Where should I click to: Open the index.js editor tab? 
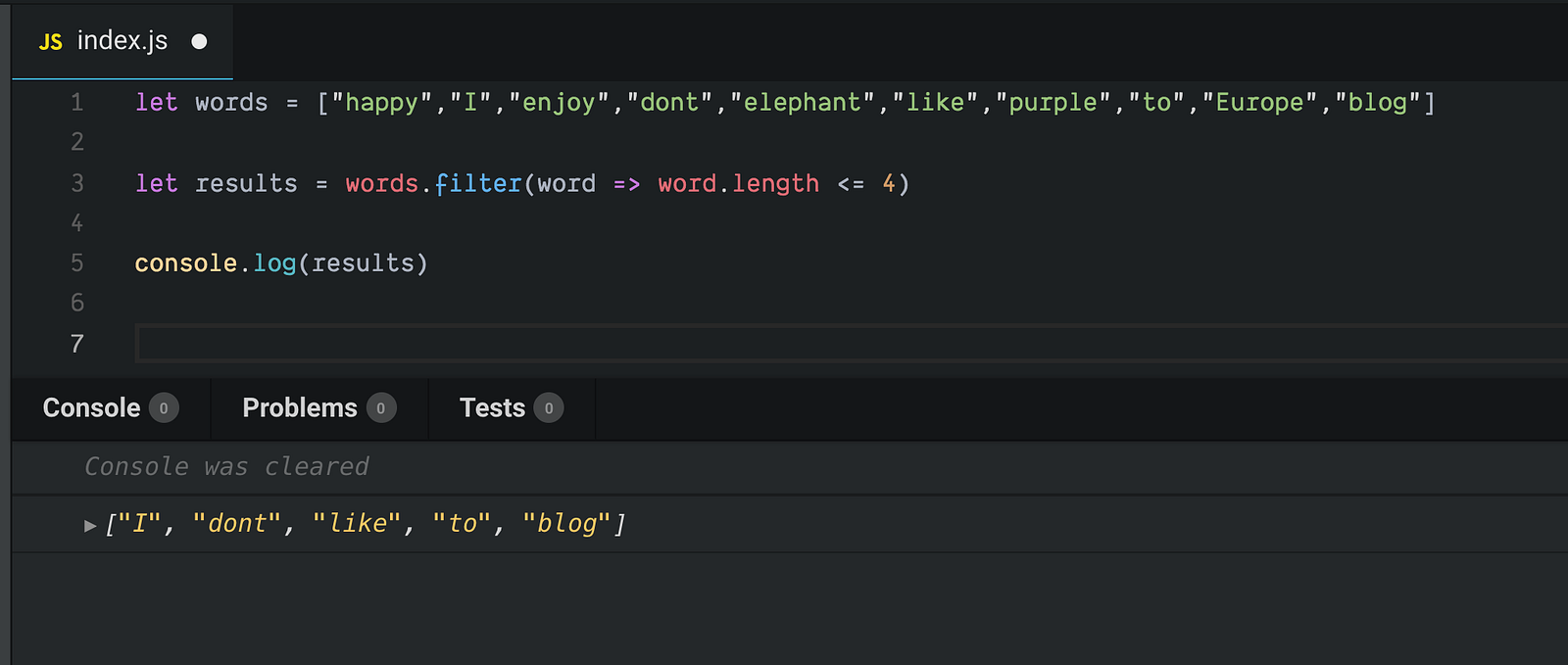click(122, 41)
